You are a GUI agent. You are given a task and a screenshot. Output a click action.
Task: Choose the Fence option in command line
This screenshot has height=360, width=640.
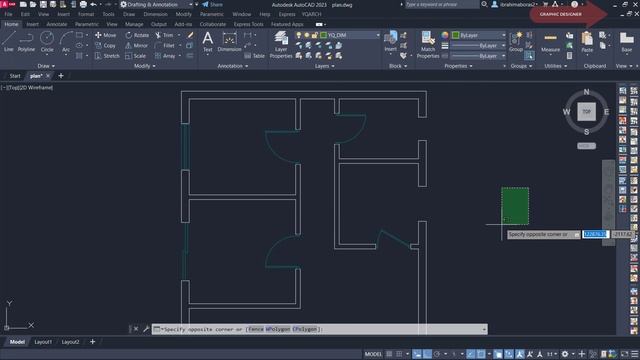[x=256, y=329]
